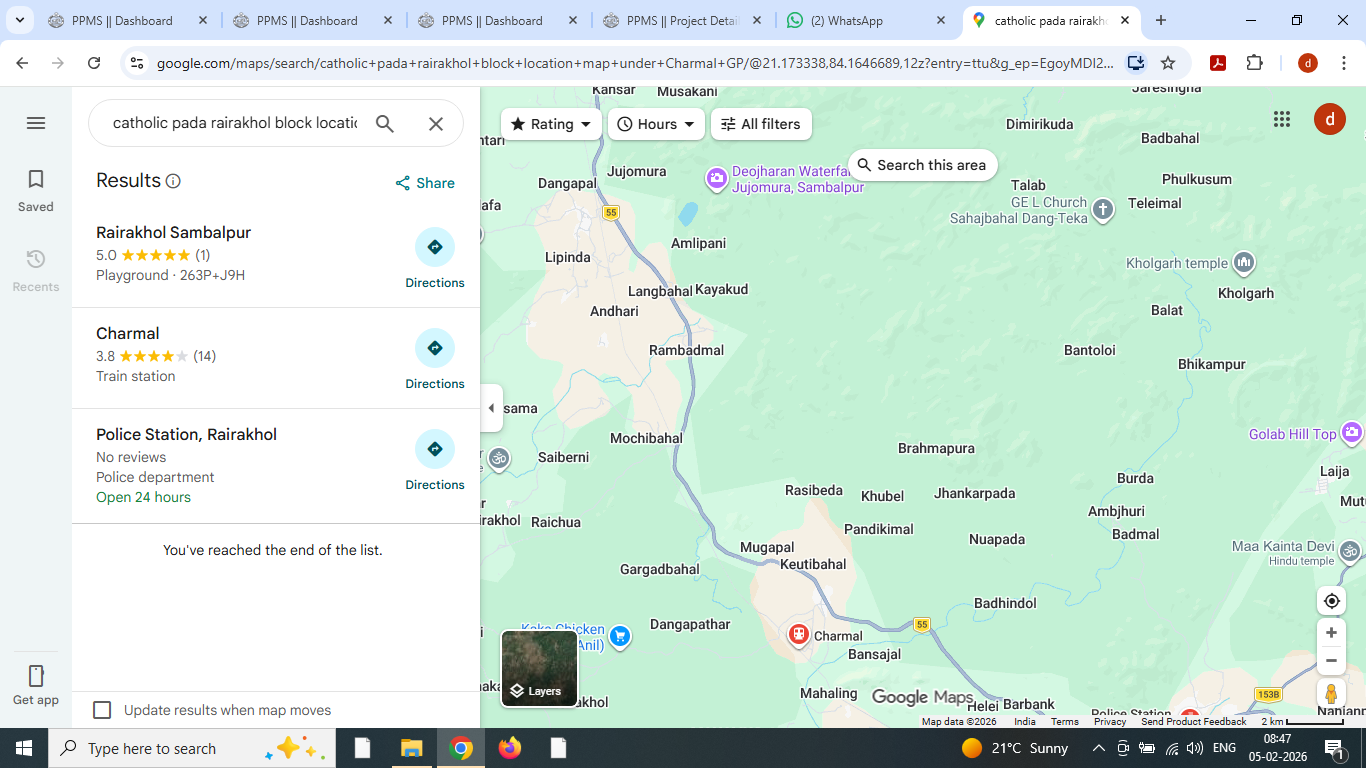Open the All filters panel

click(761, 124)
